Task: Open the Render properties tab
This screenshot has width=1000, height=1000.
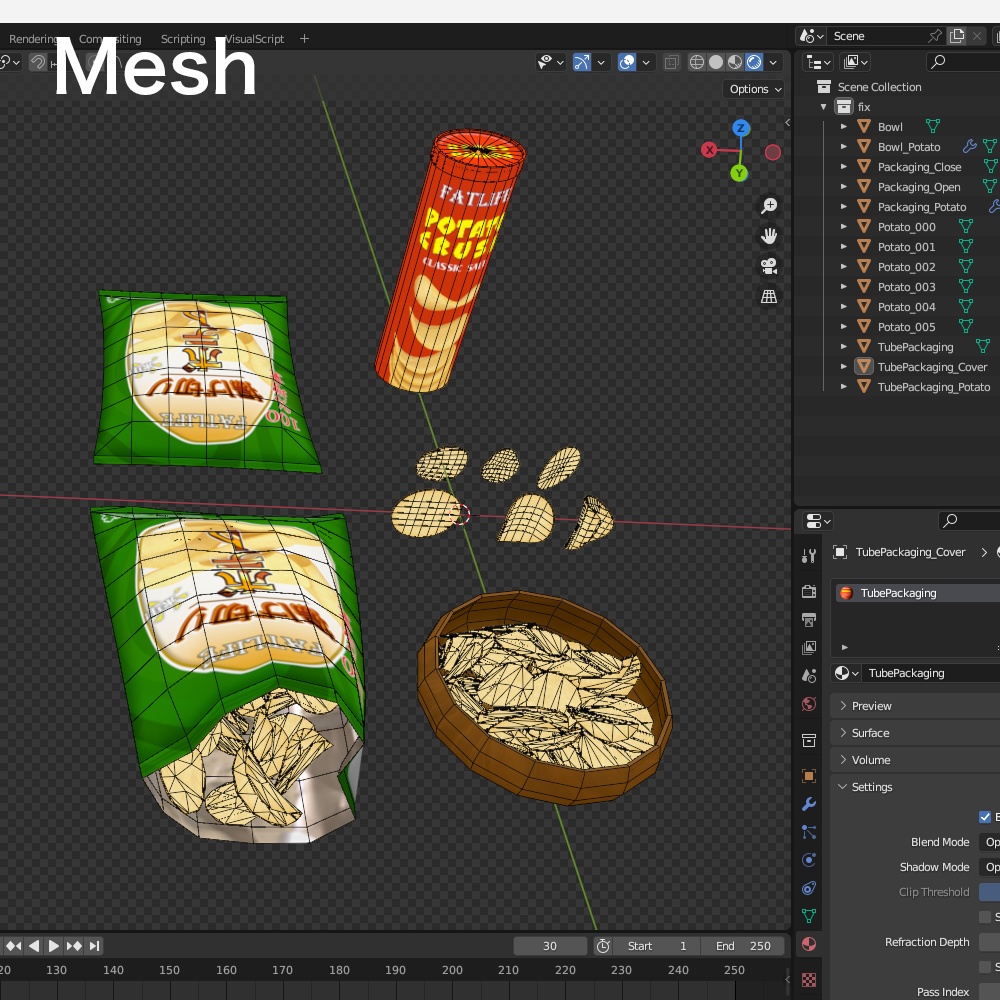Action: tap(809, 592)
